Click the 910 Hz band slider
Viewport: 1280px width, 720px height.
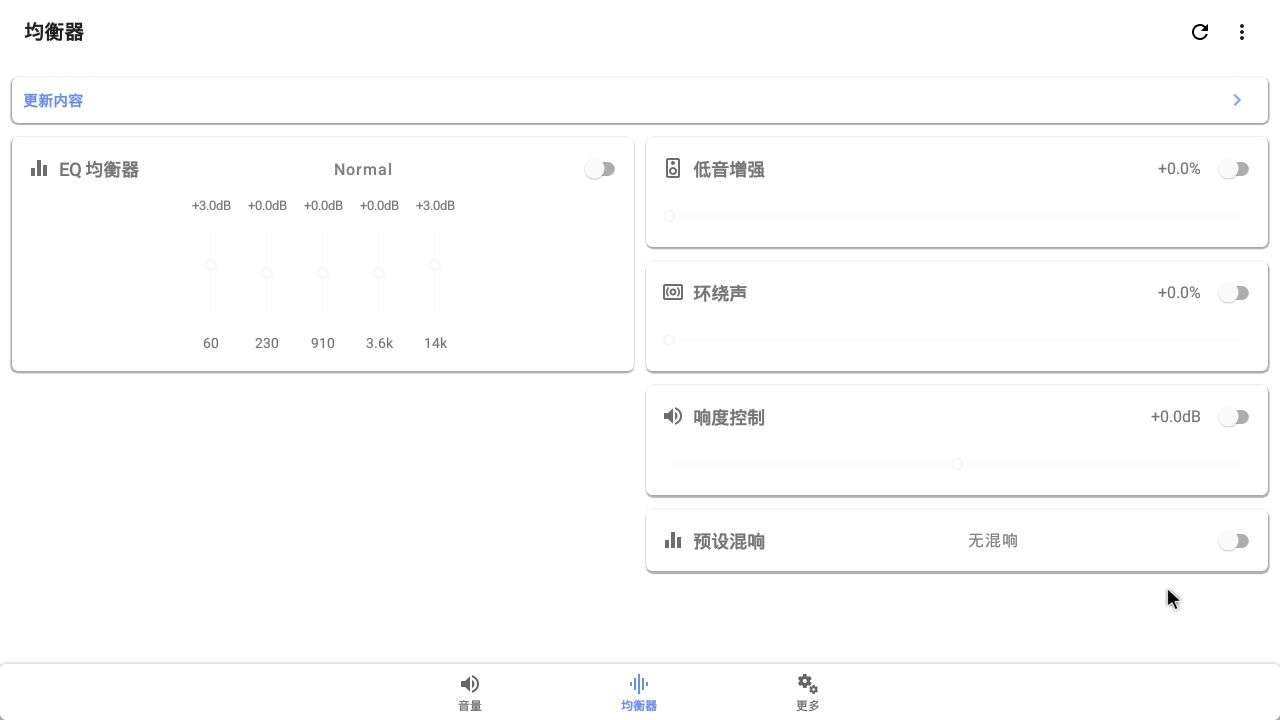[x=323, y=272]
